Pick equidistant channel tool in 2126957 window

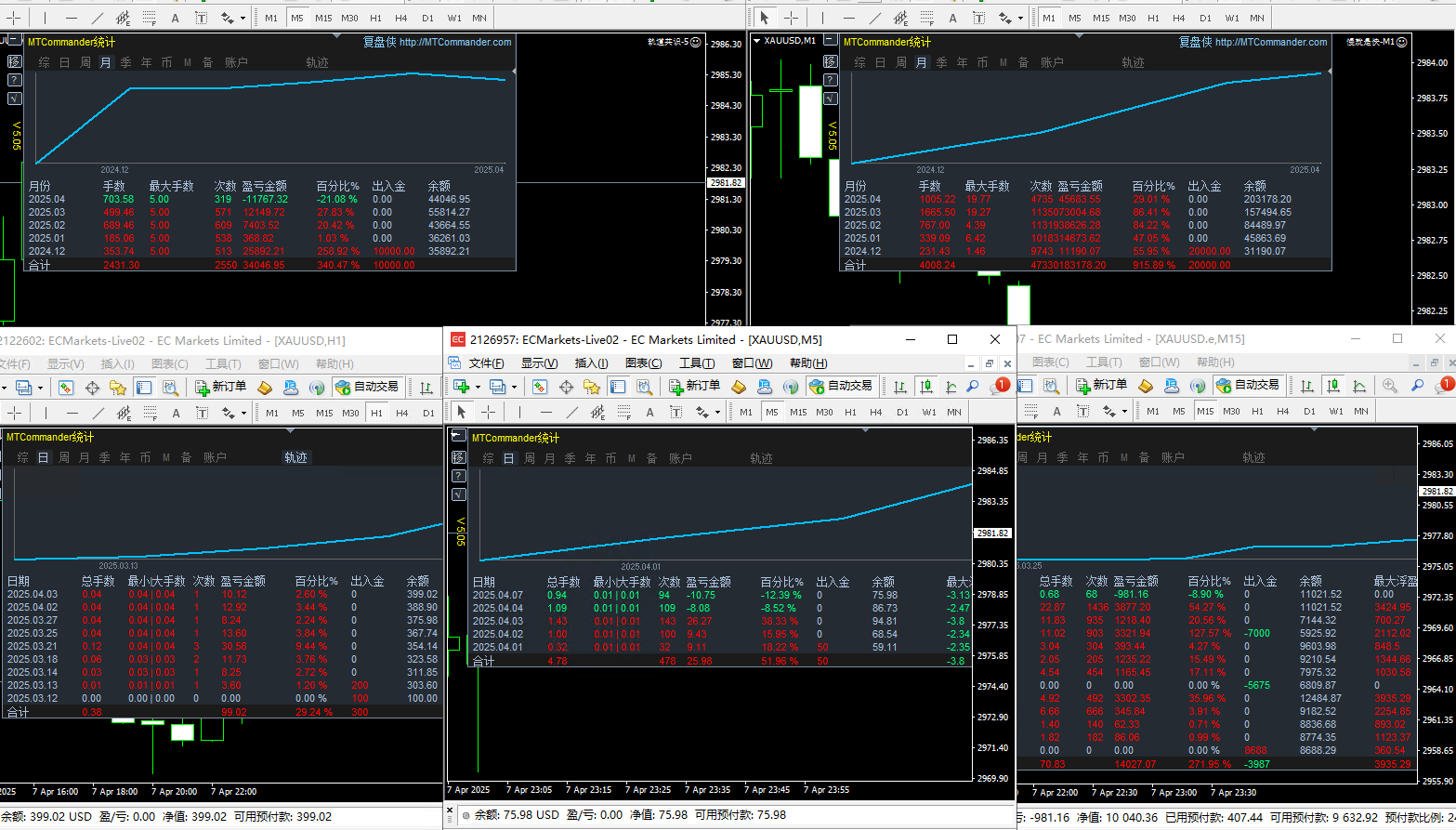click(x=597, y=412)
